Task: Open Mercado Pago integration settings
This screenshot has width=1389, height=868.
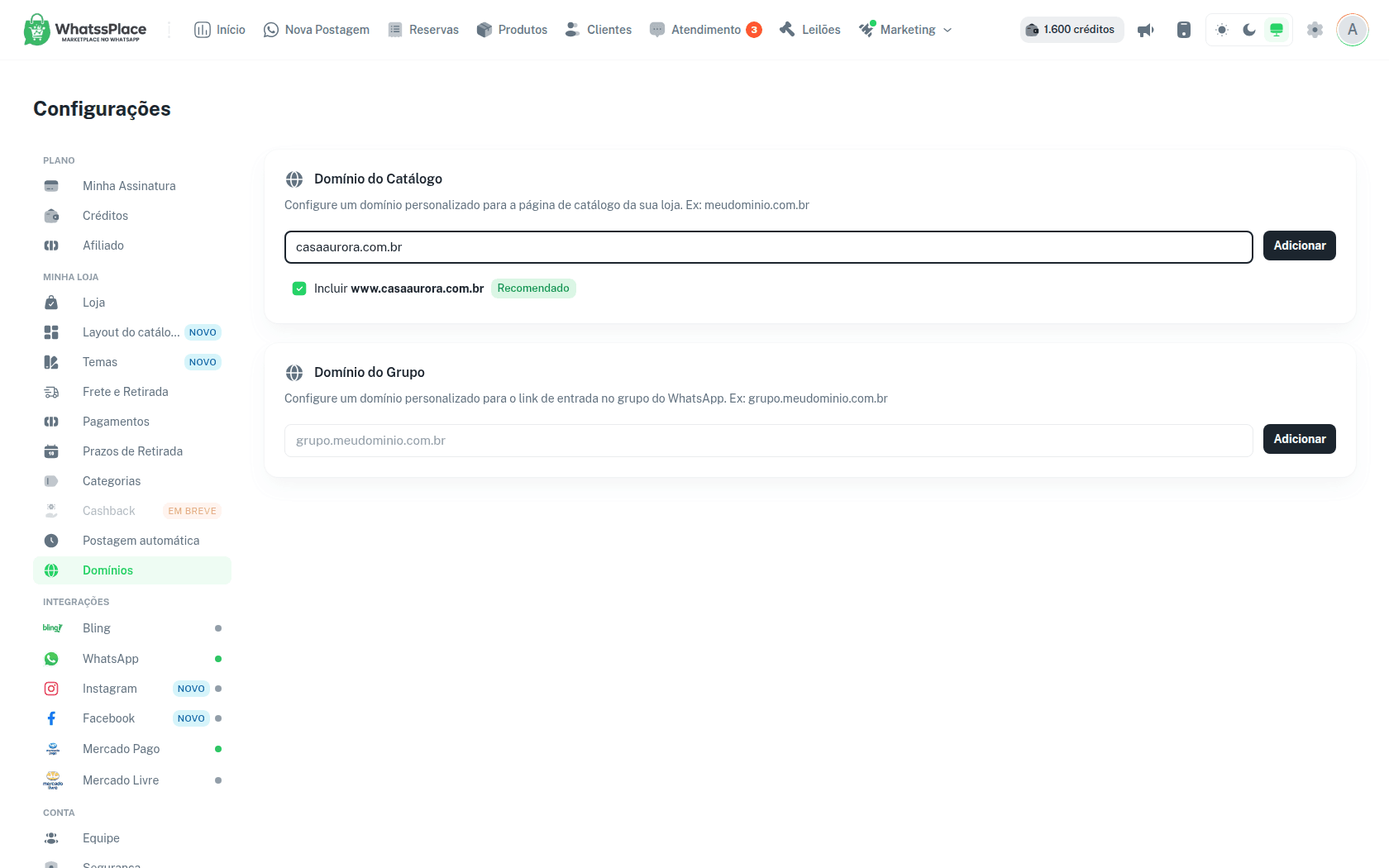Action: click(132, 749)
